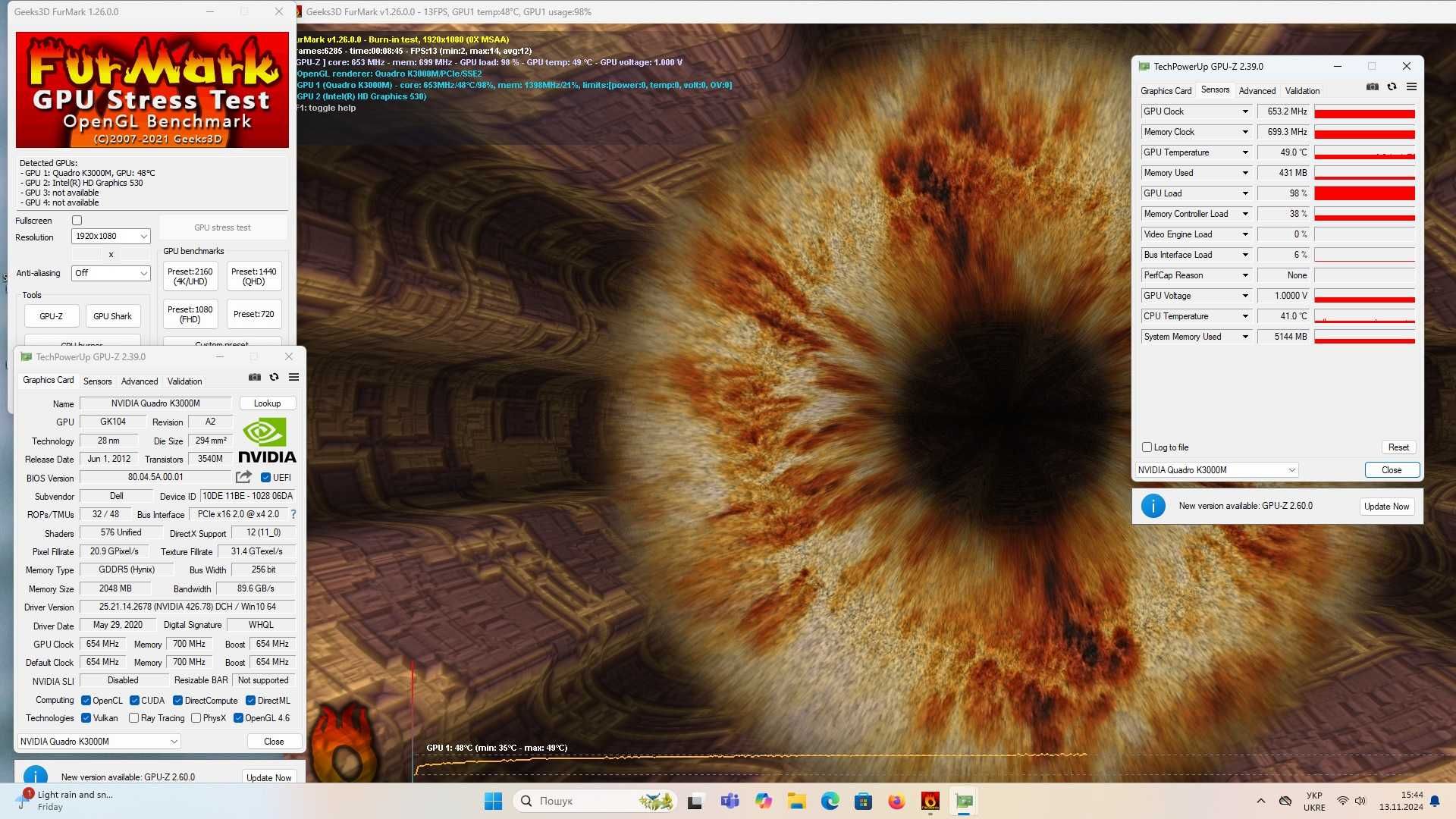Click the GPU Clock sensor graph bar
This screenshot has height=819, width=1456.
(x=1364, y=111)
